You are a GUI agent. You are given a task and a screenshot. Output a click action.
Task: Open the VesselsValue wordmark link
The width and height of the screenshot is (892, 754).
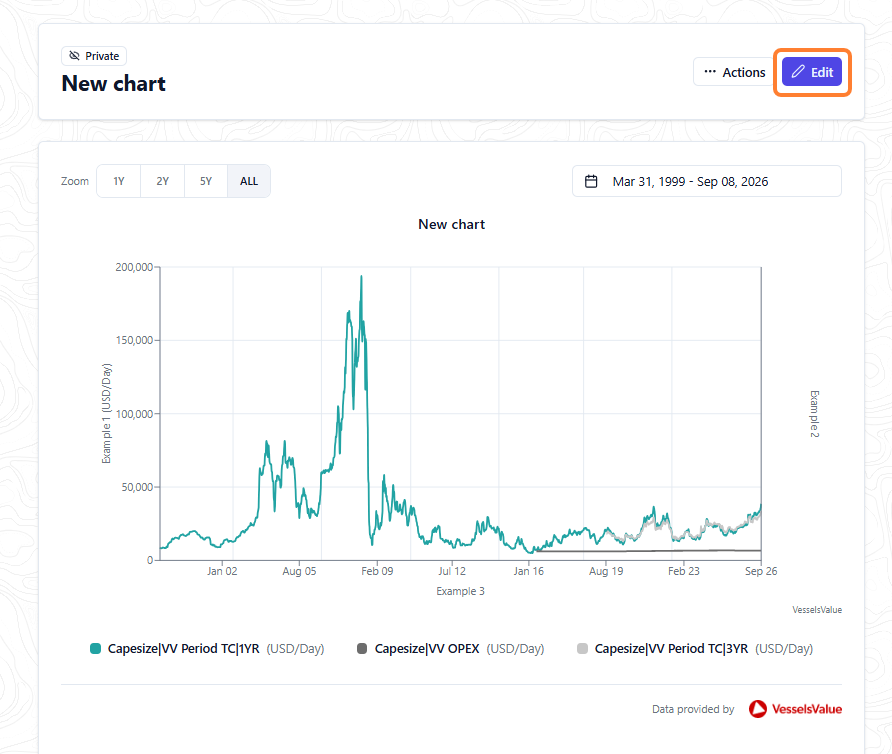pos(807,709)
